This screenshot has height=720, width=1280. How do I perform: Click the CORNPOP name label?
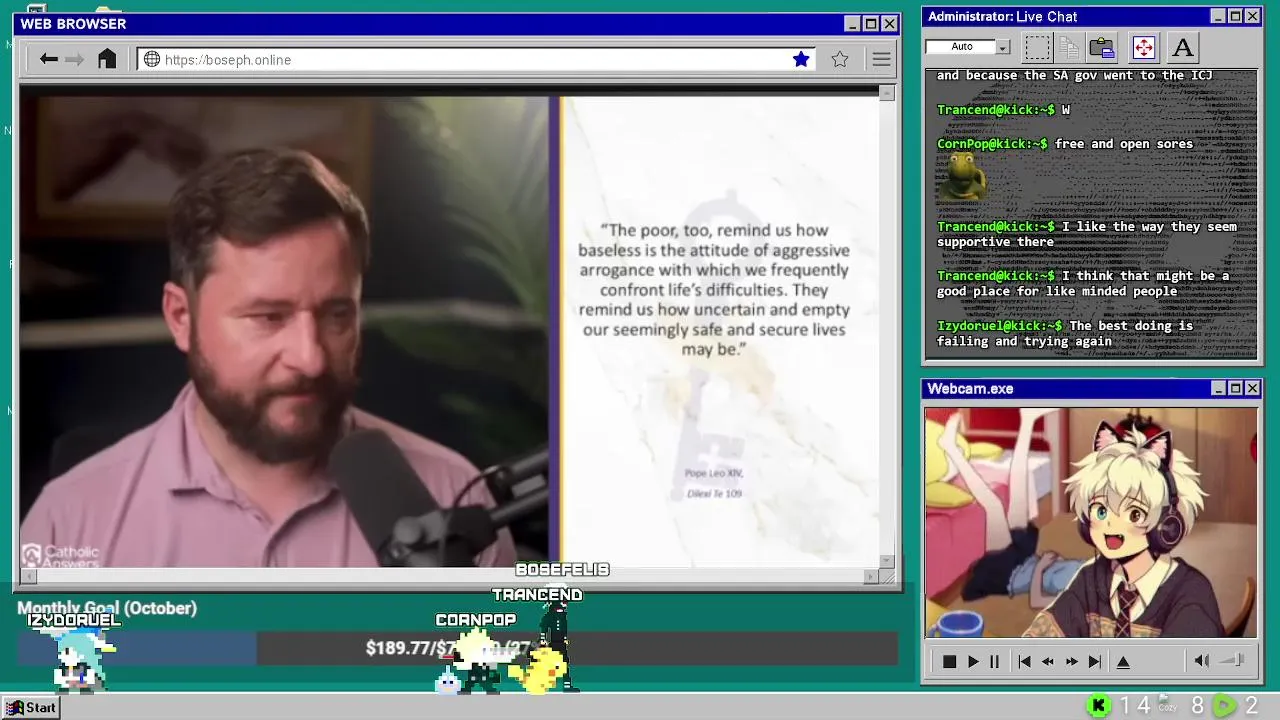(x=476, y=620)
